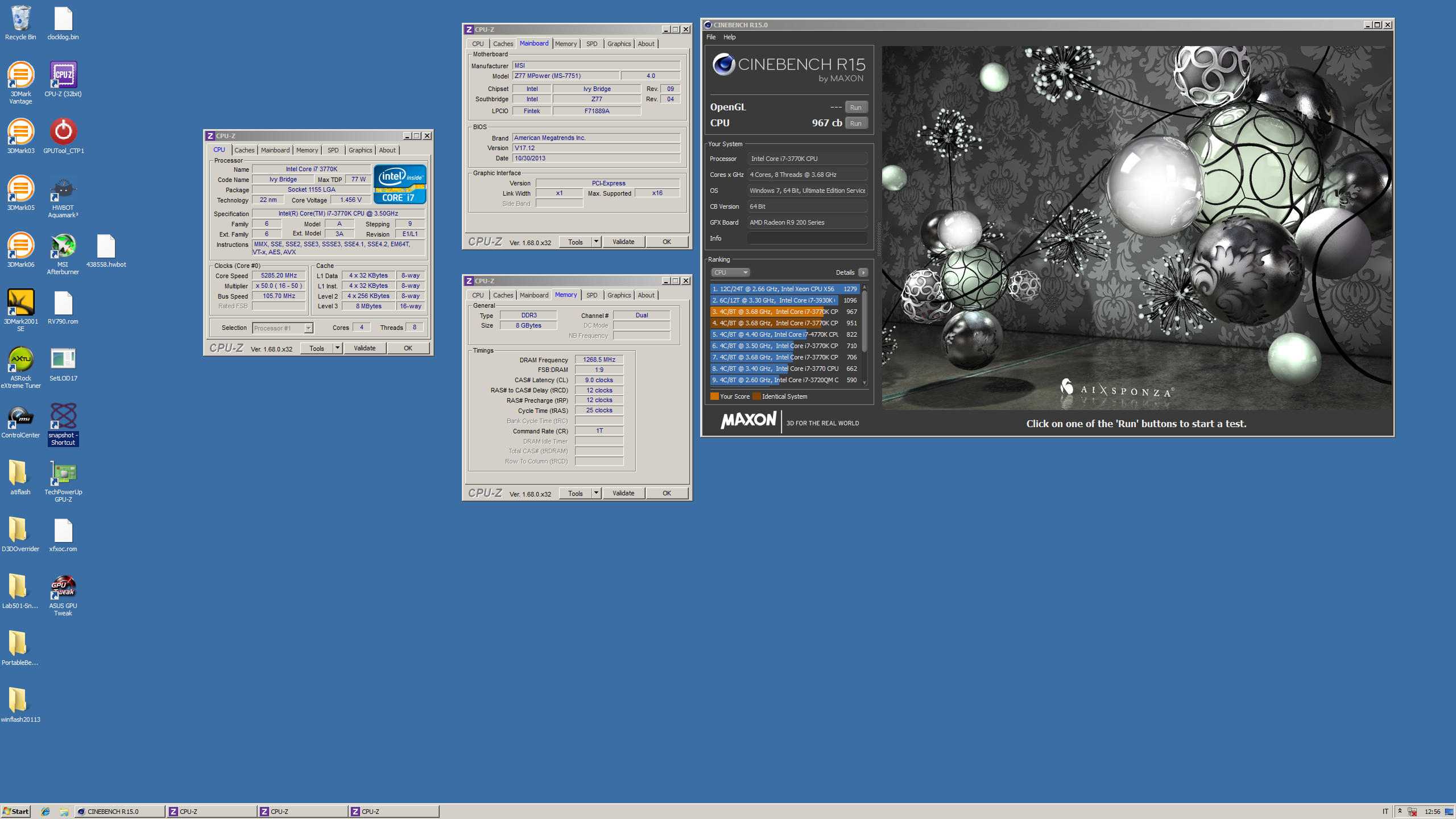Image resolution: width=1456 pixels, height=819 pixels.
Task: Switch to CINEBENCH R15.0 taskbar button
Action: pyautogui.click(x=119, y=812)
